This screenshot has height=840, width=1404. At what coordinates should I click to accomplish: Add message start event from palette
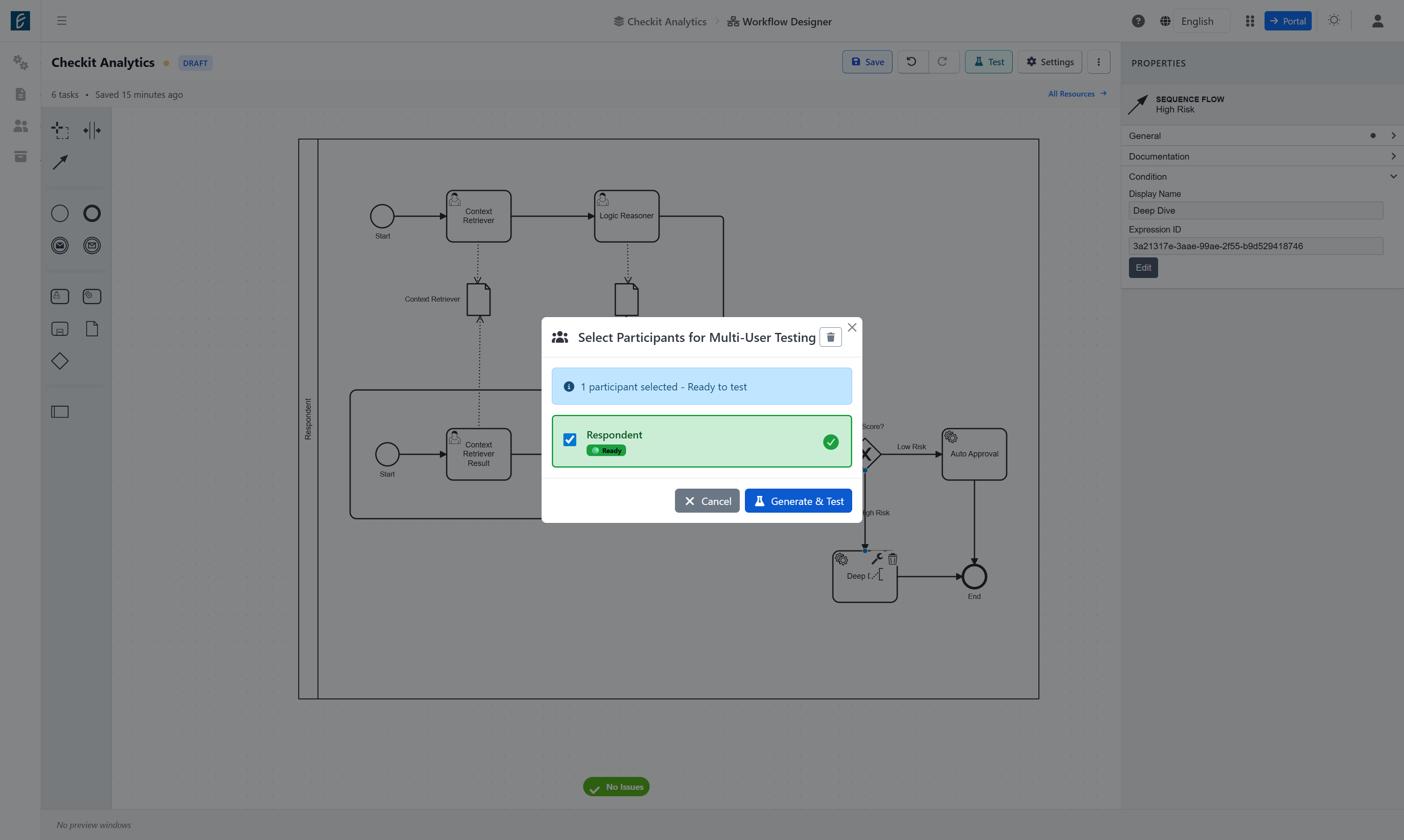pyautogui.click(x=60, y=246)
